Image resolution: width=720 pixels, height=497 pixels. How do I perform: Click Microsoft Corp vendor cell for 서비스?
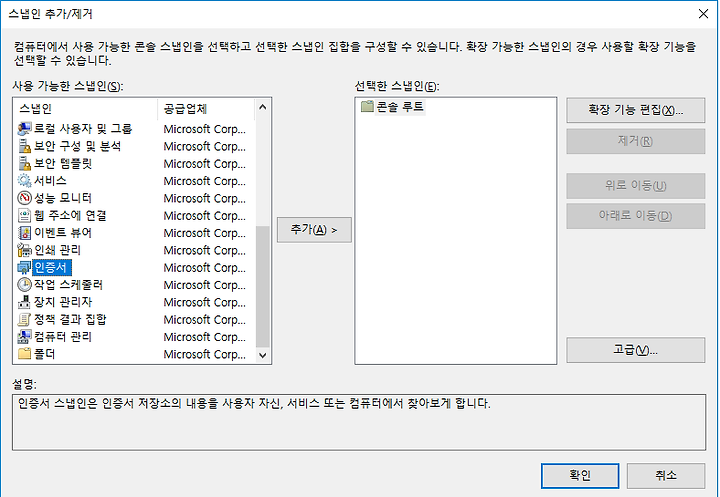[205, 181]
